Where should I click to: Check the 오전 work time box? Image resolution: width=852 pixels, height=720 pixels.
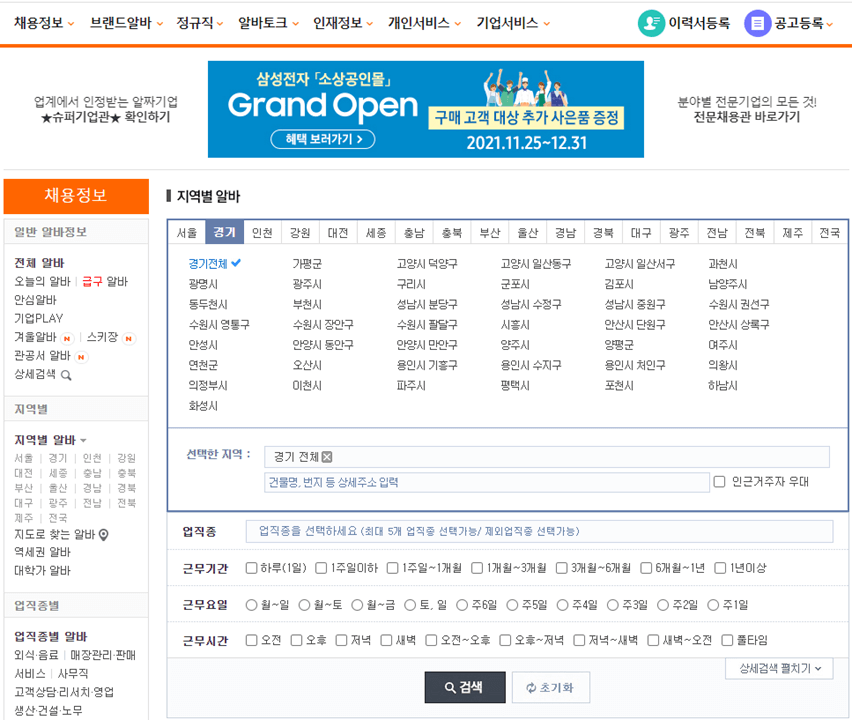(251, 640)
